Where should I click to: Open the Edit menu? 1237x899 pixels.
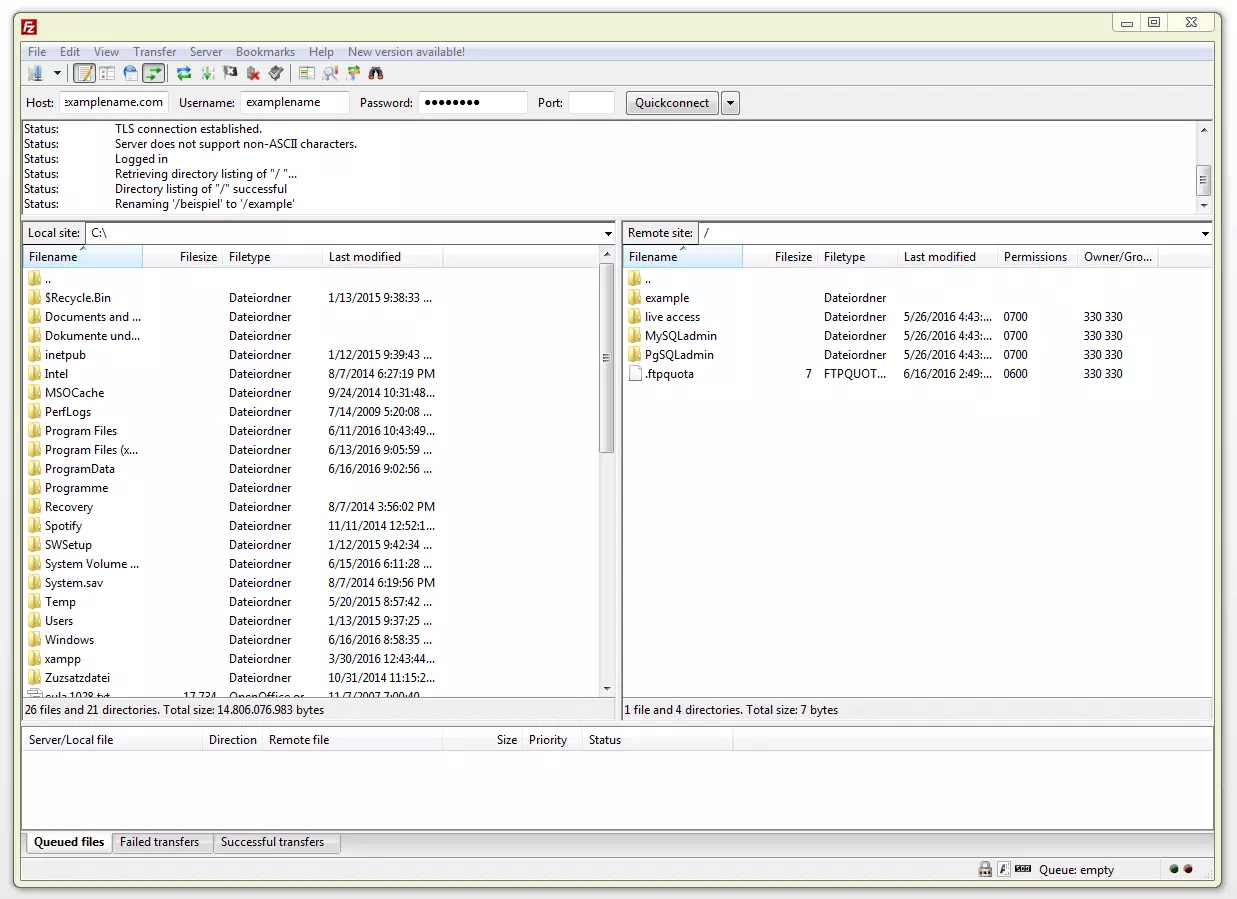[70, 52]
